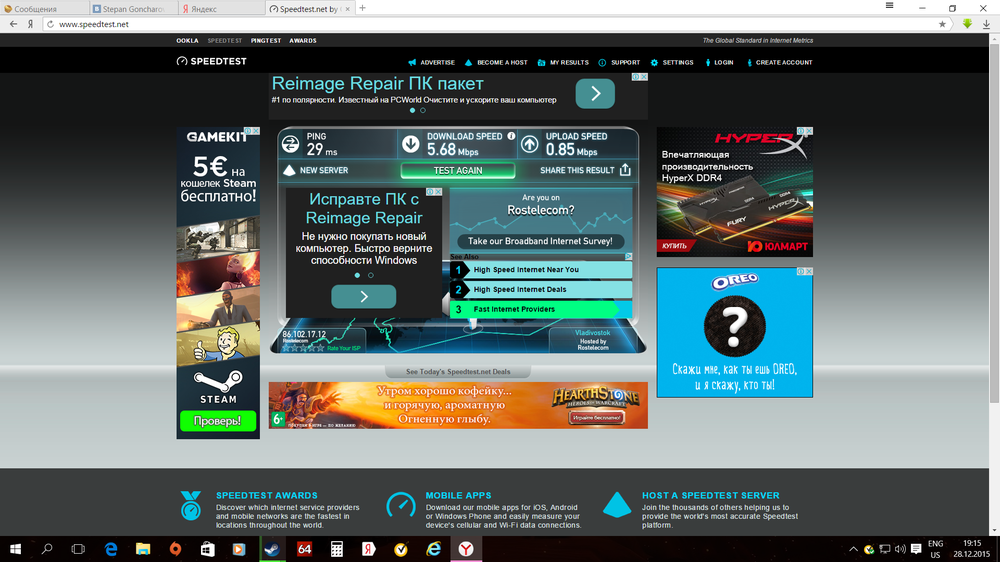This screenshot has height=562, width=1000.
Task: Open taskbar search magnifier
Action: coord(47,549)
